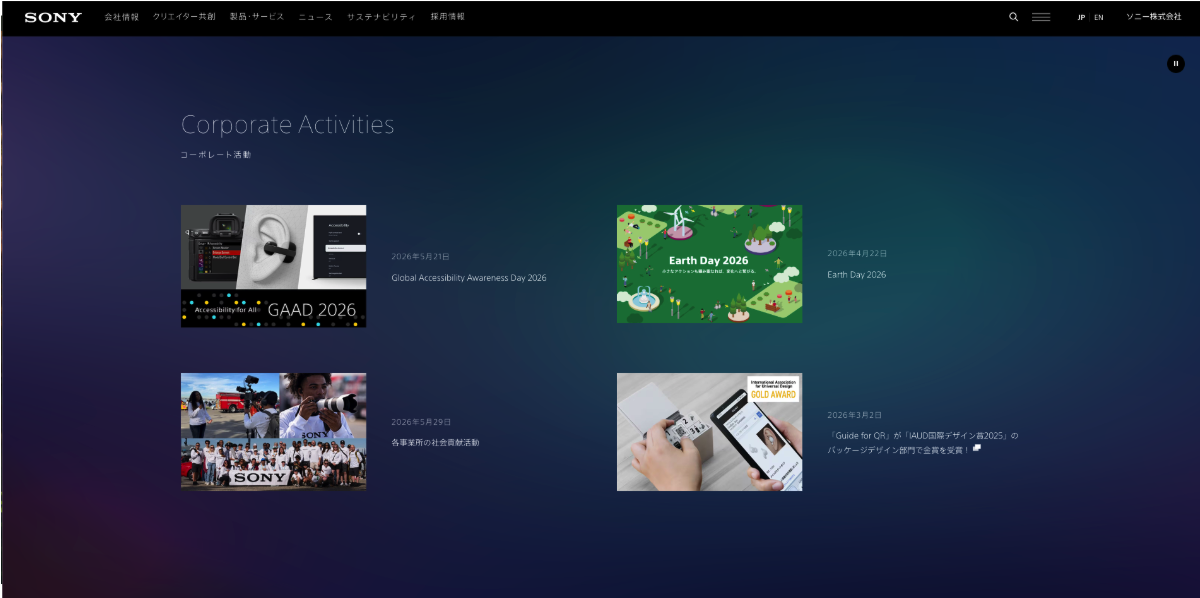Screen dimensions: 1200x598
Task: Click the date 2026年5月29日
Action: click(x=421, y=422)
